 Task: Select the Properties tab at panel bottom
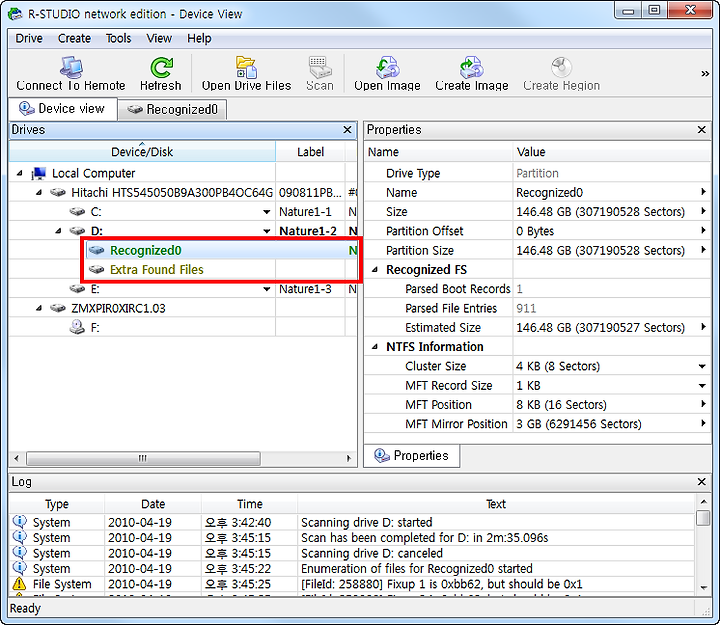(x=411, y=456)
